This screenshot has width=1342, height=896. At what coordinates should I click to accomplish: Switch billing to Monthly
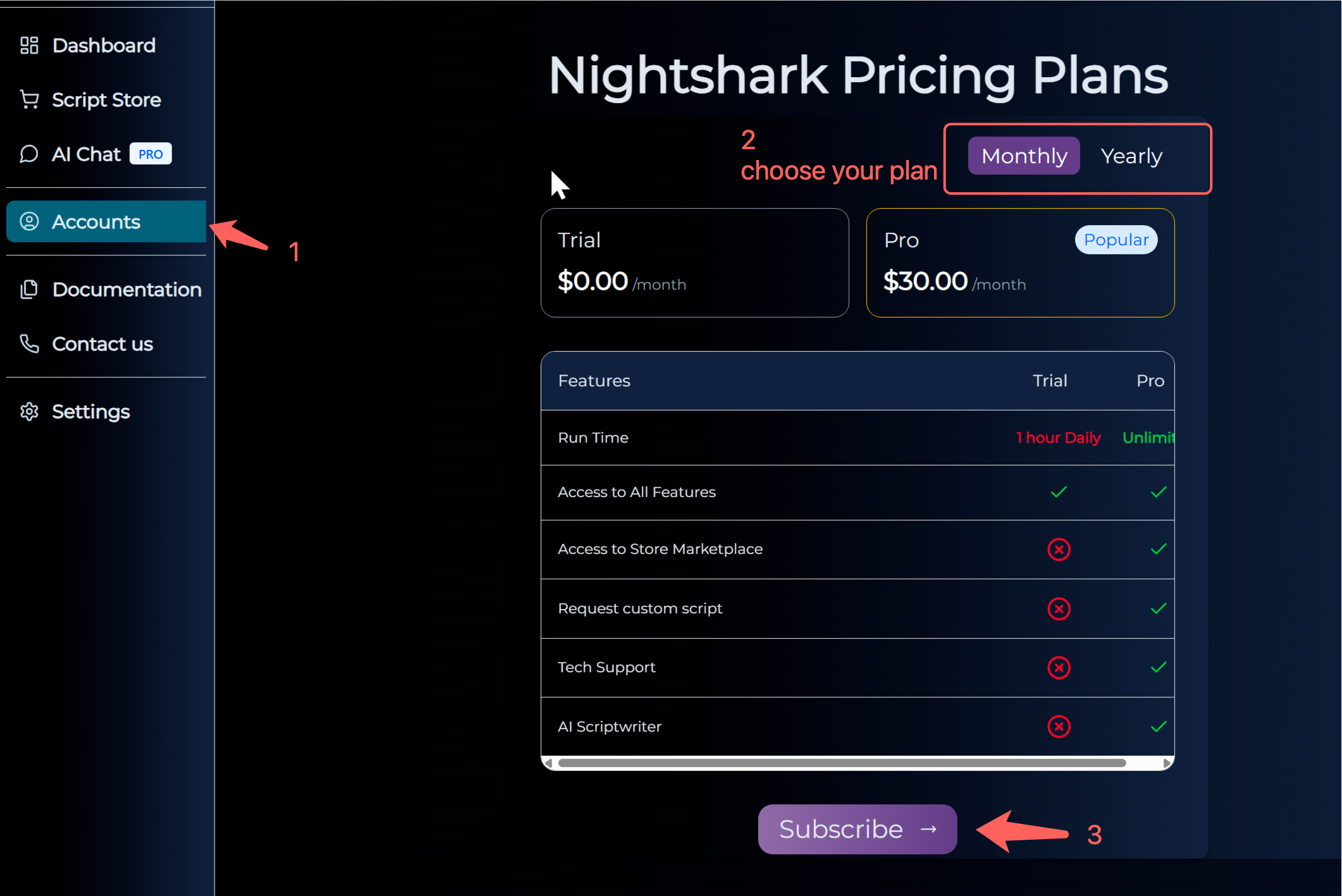tap(1024, 156)
